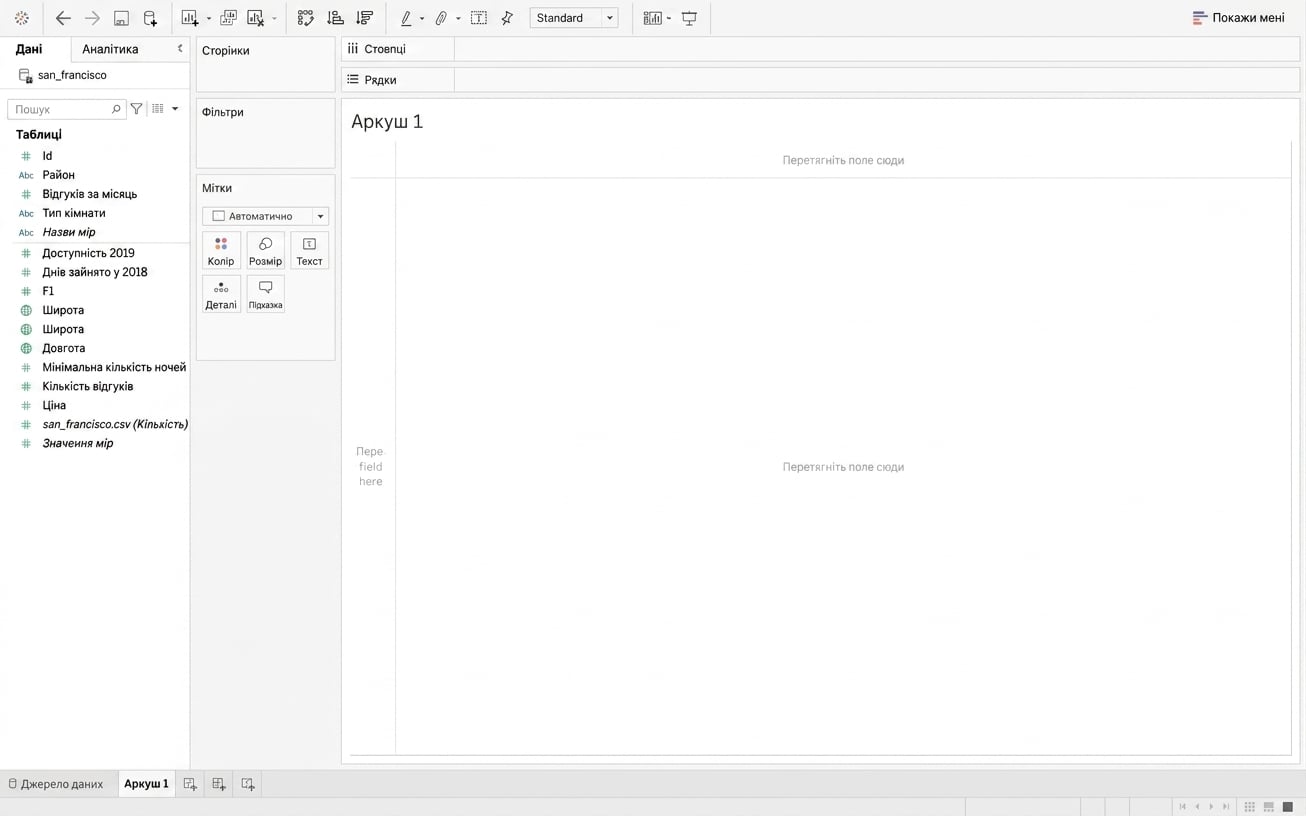The width and height of the screenshot is (1306, 816).
Task: Click the filter icon in data pane
Action: 137,109
